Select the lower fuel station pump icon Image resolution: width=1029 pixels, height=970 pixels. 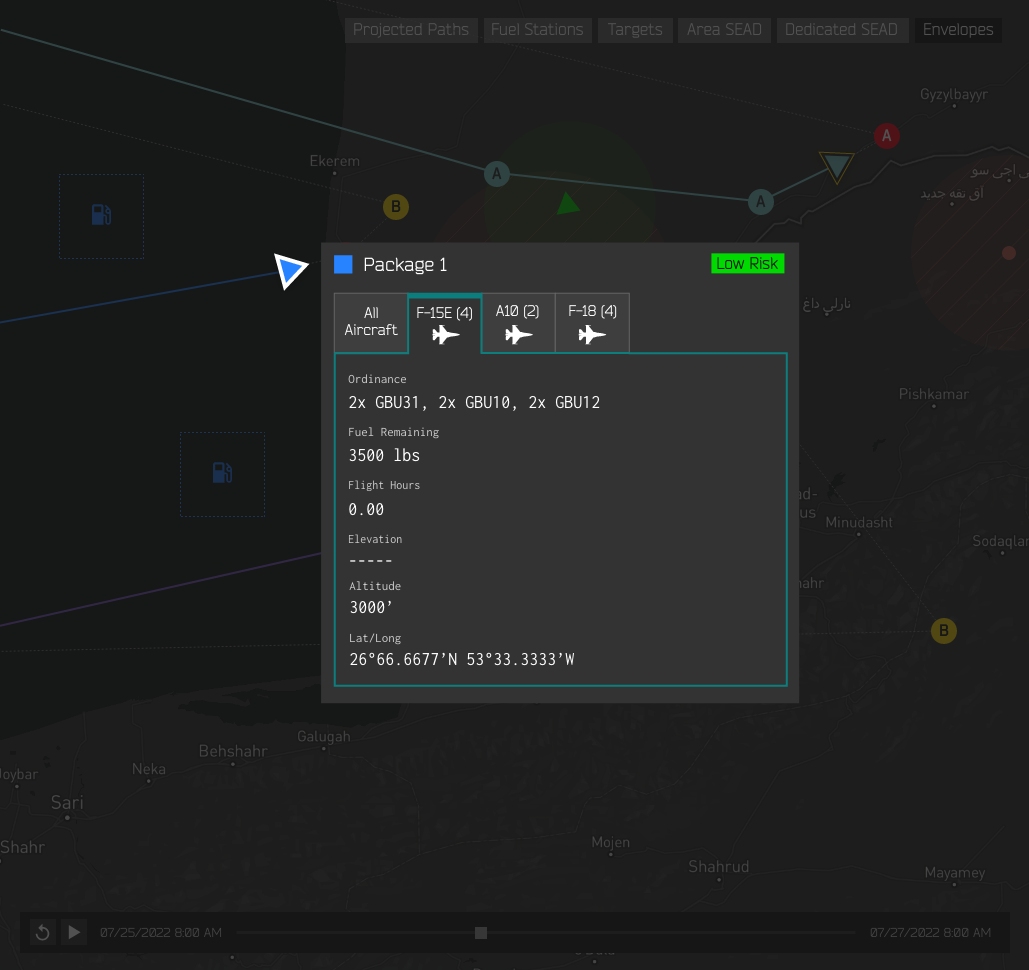[x=222, y=473]
